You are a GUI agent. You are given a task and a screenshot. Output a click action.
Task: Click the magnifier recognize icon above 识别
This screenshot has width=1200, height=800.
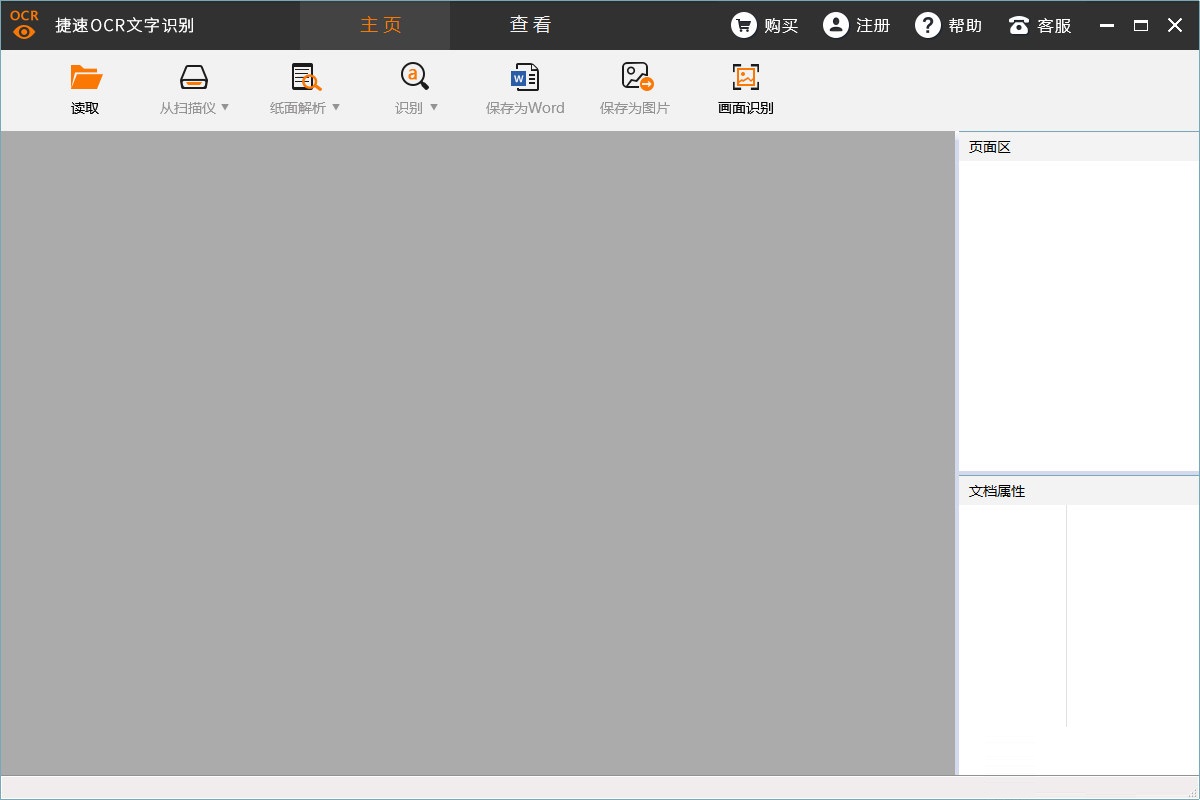pos(415,77)
